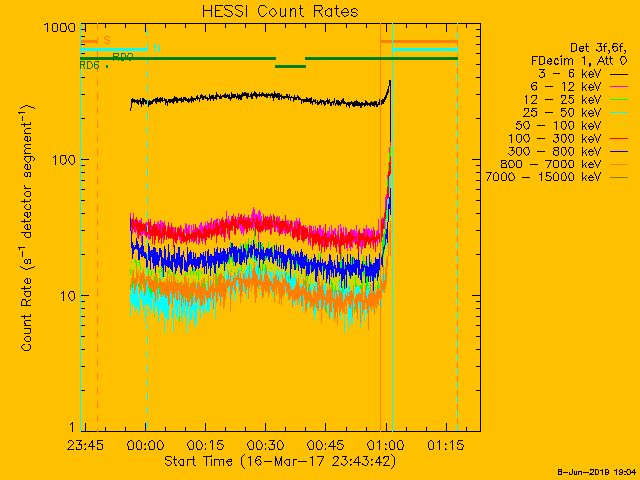Click the cyan swatch for 25 - 50 keV
The height and width of the screenshot is (480, 640).
coord(619,113)
